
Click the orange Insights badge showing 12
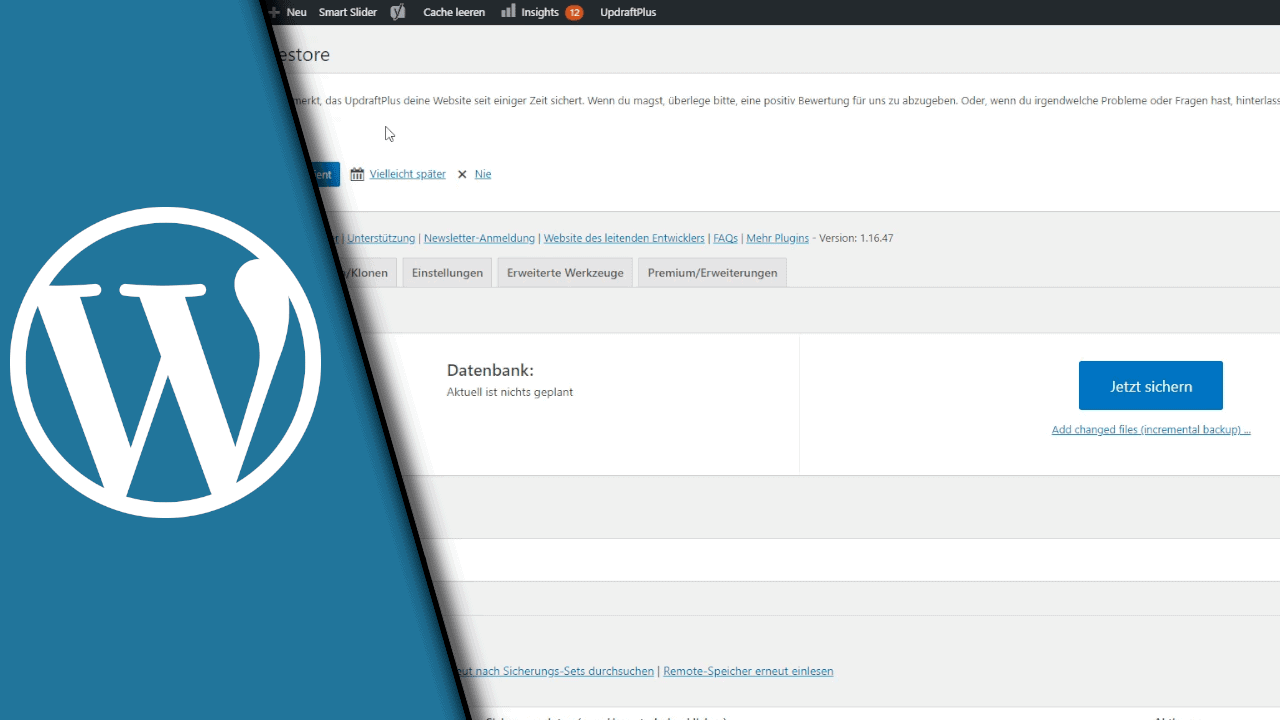tap(574, 12)
